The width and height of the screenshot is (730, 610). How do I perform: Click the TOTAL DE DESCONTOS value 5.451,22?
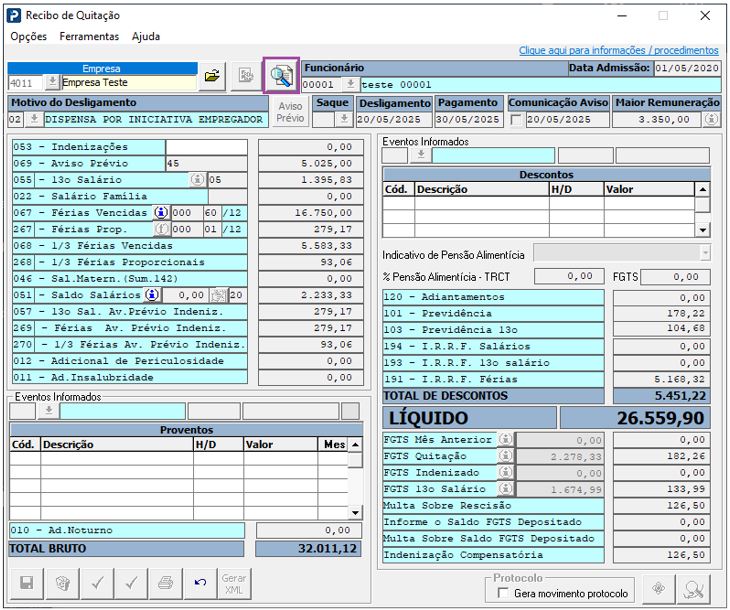[x=662, y=396]
